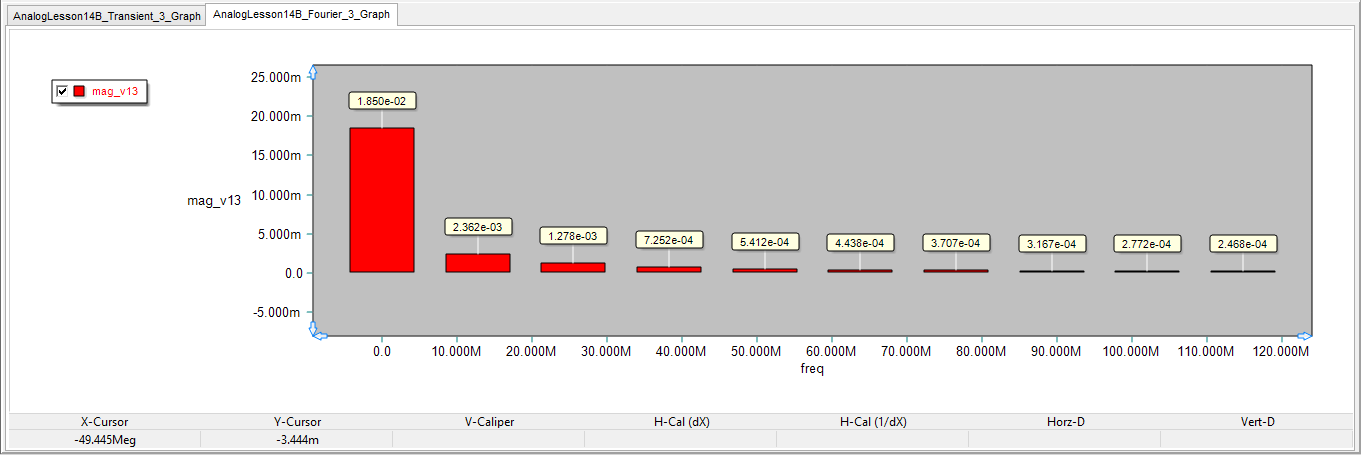Select the red bar under 1.278e-03
1361x455 pixels.
click(x=573, y=267)
